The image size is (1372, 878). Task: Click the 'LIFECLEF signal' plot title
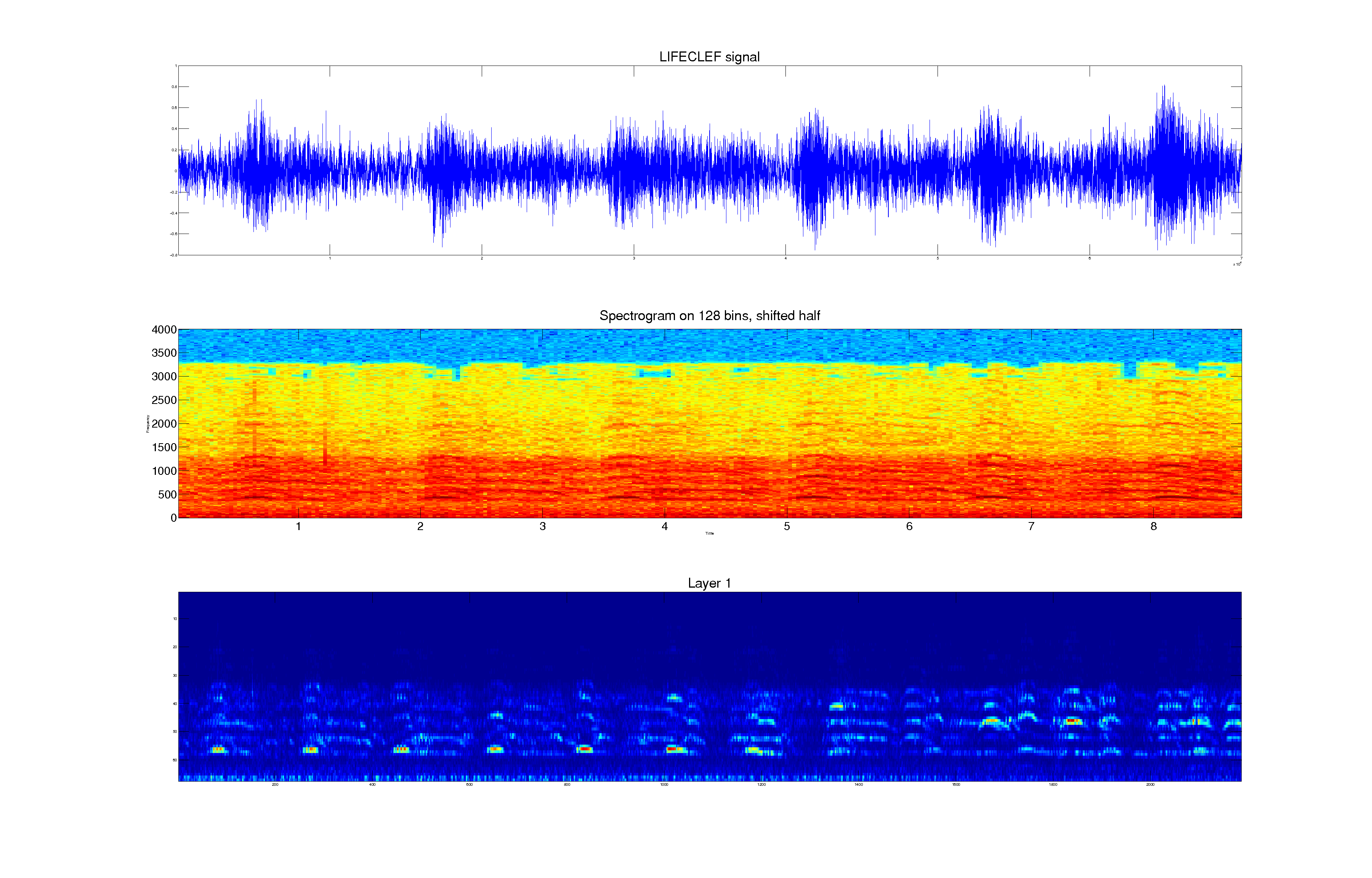point(709,57)
